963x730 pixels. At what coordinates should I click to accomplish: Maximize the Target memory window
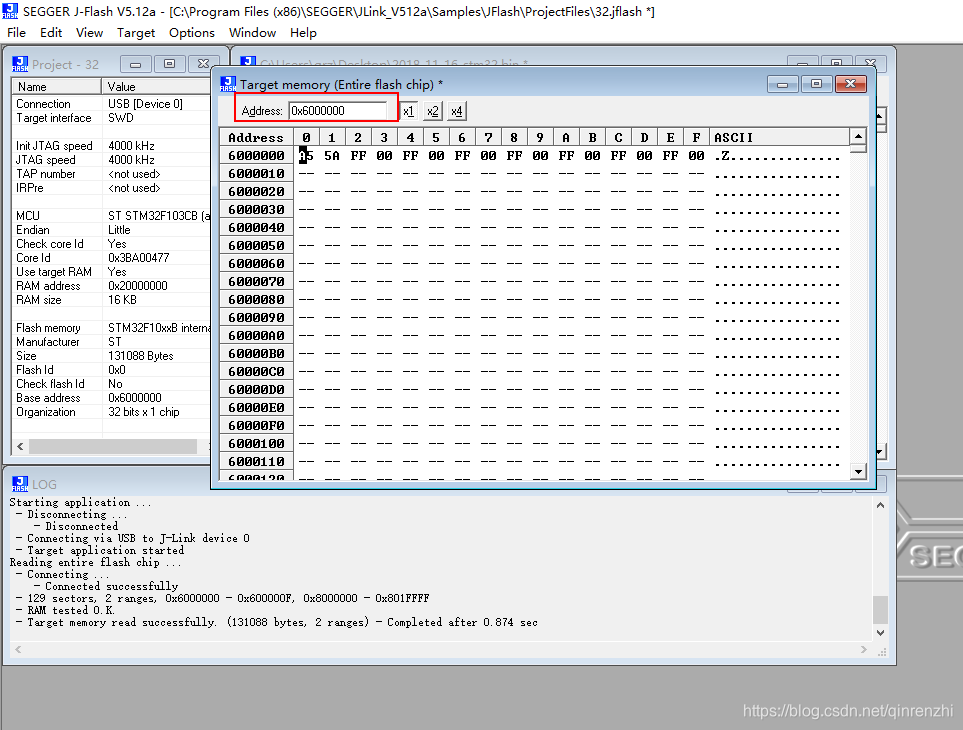pos(816,84)
